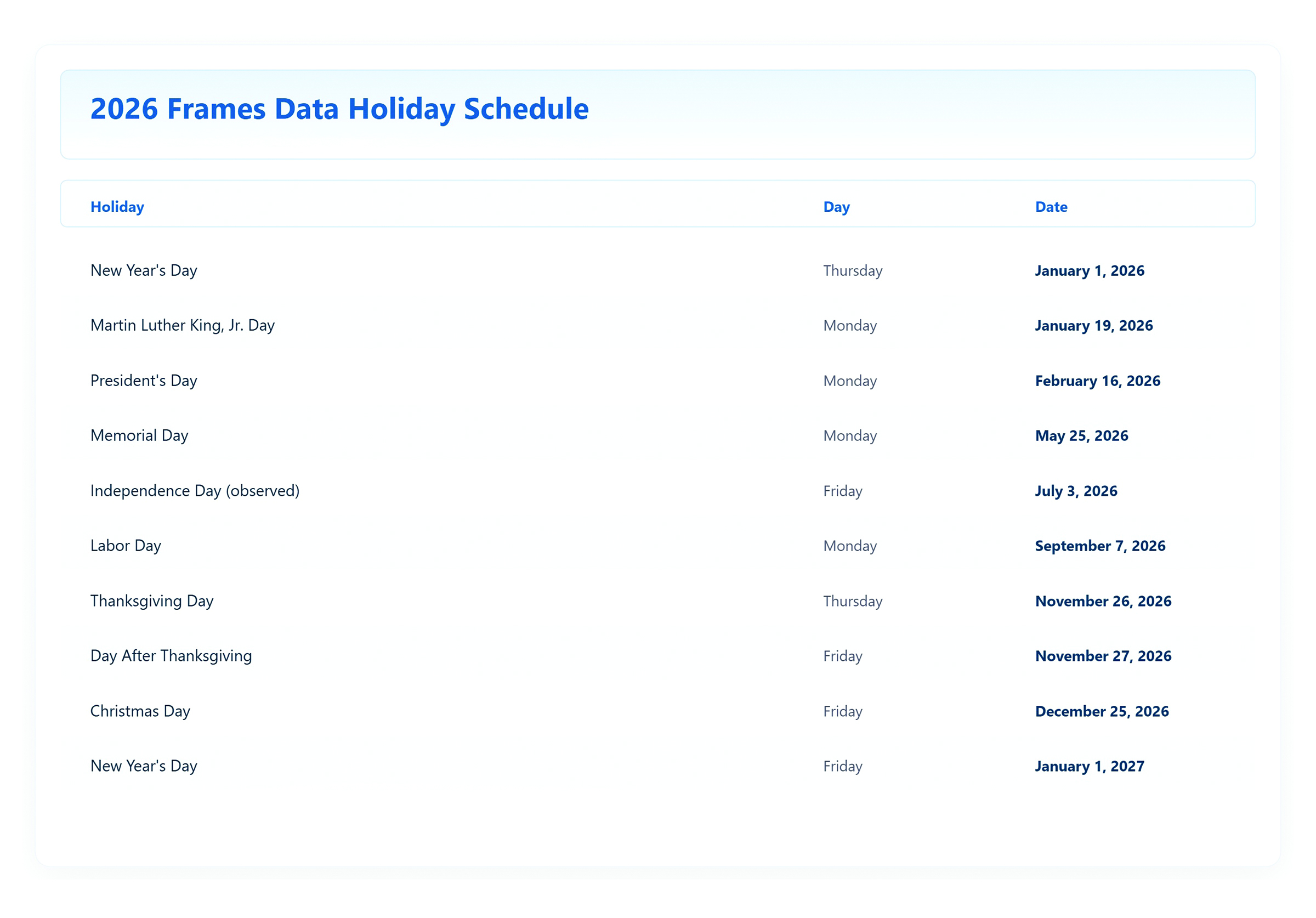Click the 2026 Frames Data Holiday Schedule title

click(x=339, y=109)
